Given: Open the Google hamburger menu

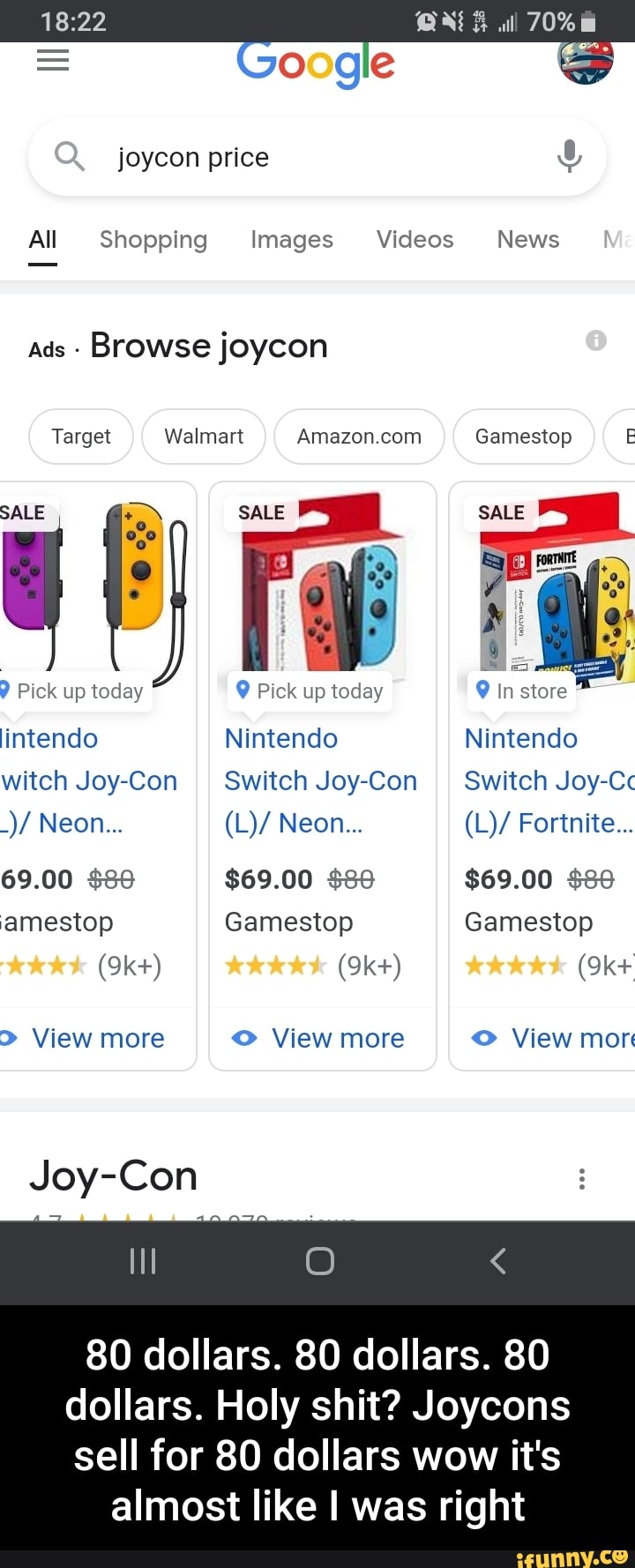Looking at the screenshot, I should tap(53, 61).
